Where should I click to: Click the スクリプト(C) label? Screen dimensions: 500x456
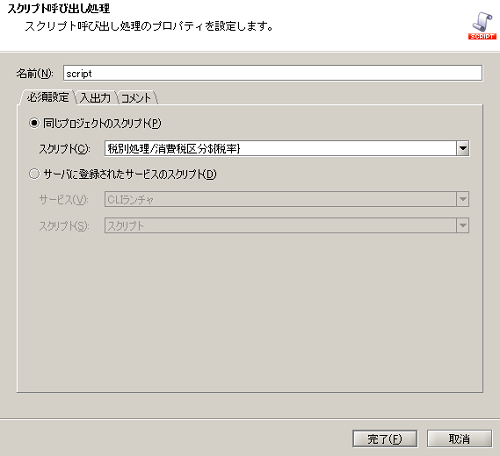coord(65,149)
